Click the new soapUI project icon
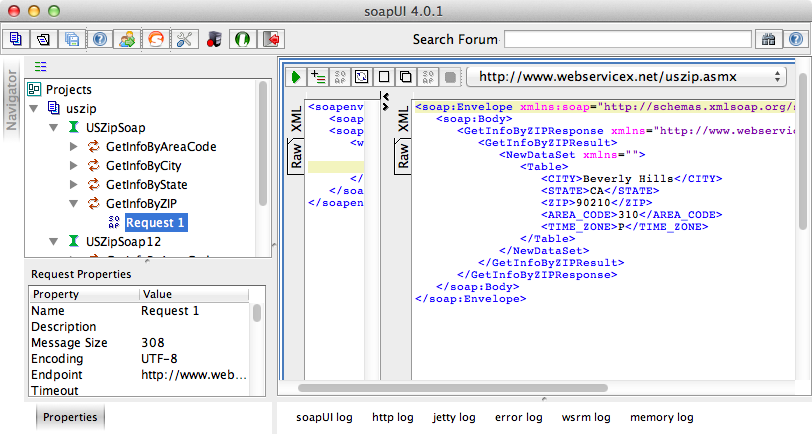Screen dimensions: 812x434 (x=16, y=39)
